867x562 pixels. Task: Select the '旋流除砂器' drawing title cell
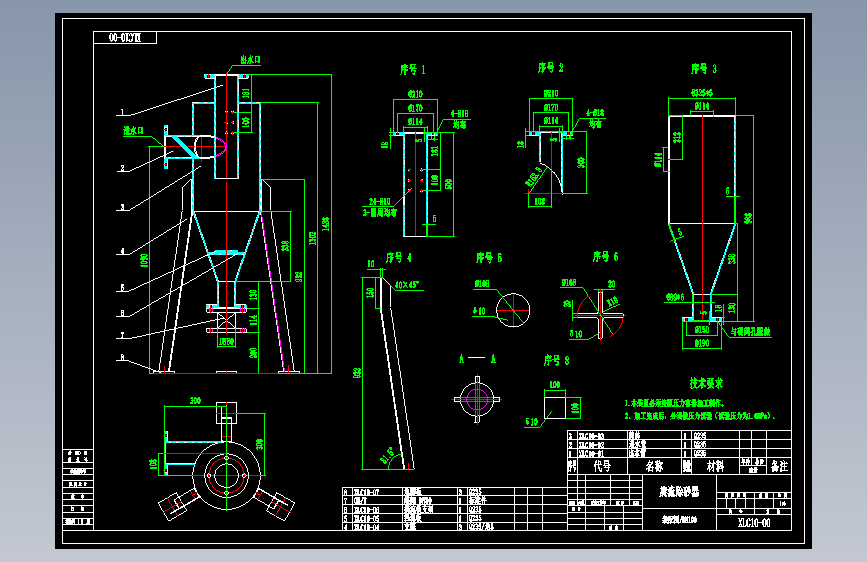[x=680, y=491]
